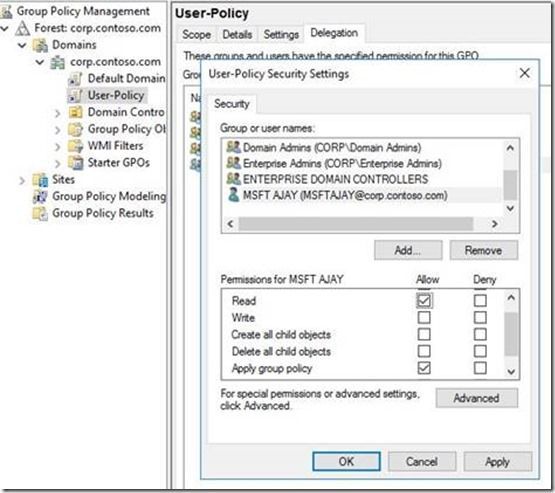Select User-Policy in the tree
This screenshot has height=493, width=555.
click(x=116, y=96)
